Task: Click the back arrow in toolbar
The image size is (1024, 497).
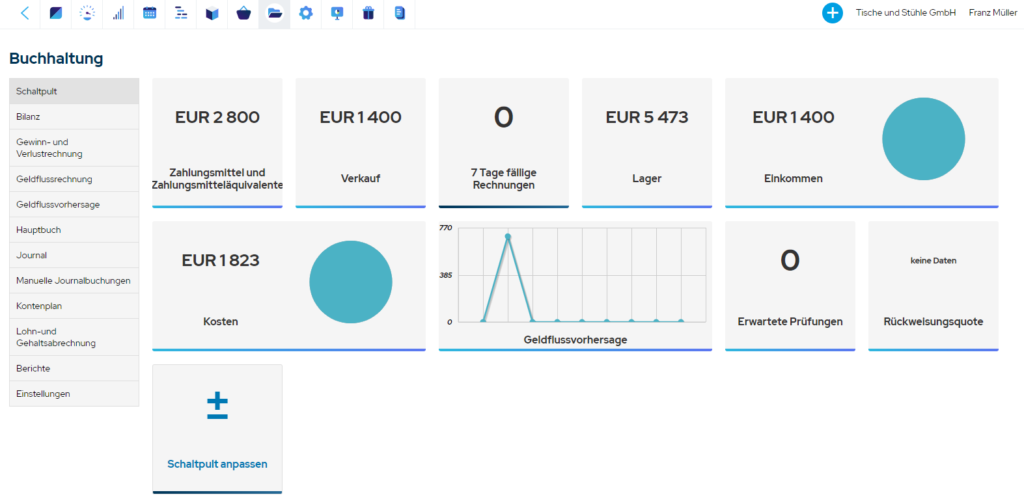Action: click(25, 13)
